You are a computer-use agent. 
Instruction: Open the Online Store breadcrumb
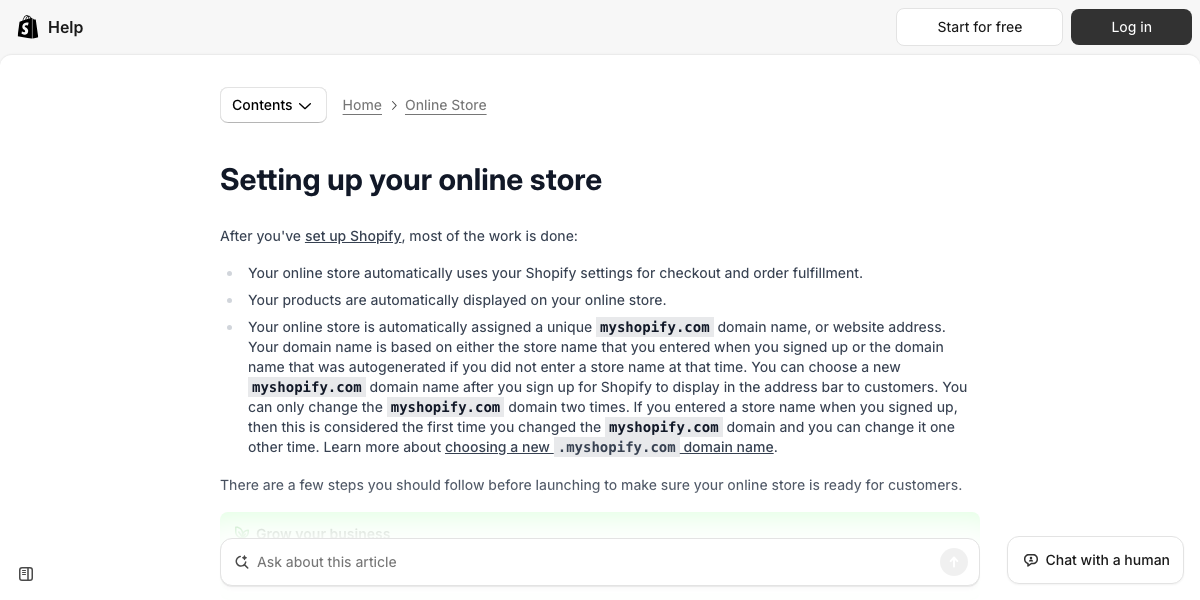[x=446, y=105]
